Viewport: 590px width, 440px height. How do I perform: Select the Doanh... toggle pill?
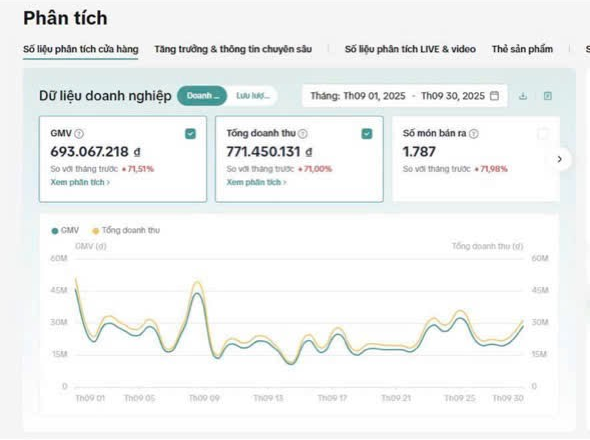(202, 96)
